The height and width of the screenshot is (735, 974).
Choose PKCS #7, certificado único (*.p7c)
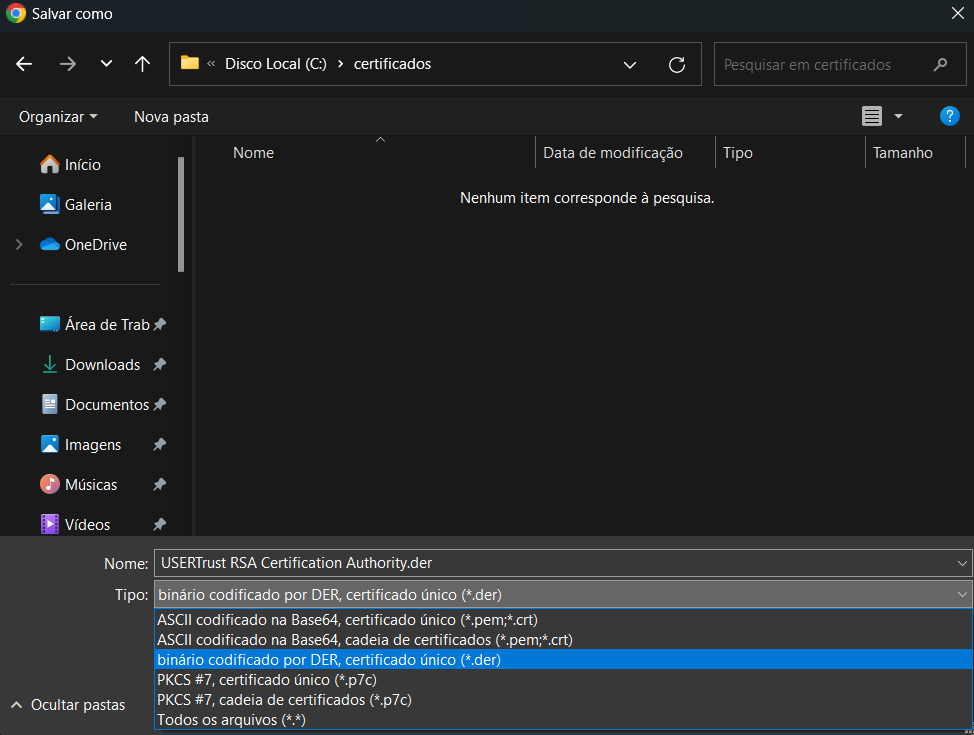(x=563, y=680)
